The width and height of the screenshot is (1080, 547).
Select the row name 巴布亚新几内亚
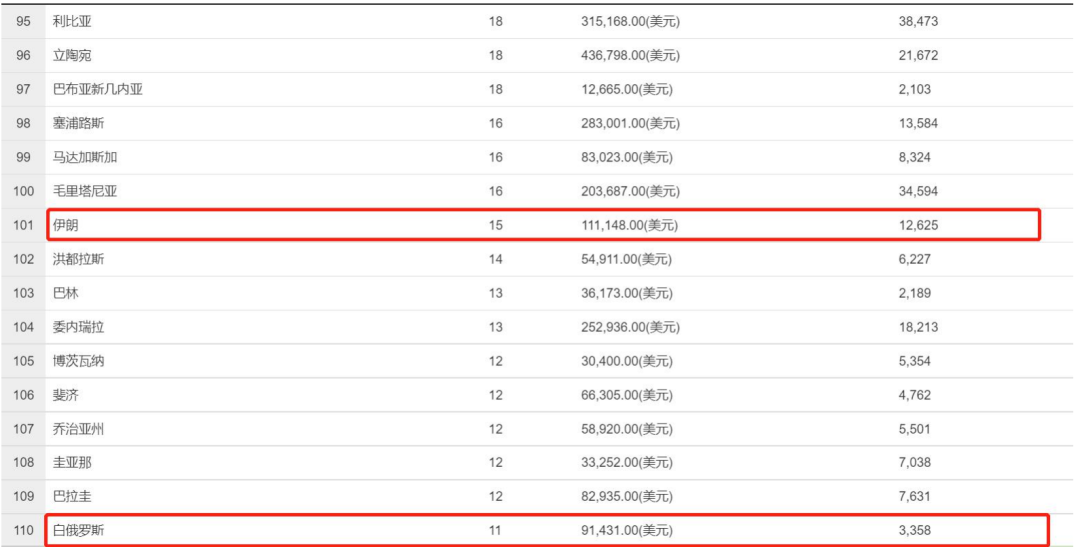(x=98, y=90)
